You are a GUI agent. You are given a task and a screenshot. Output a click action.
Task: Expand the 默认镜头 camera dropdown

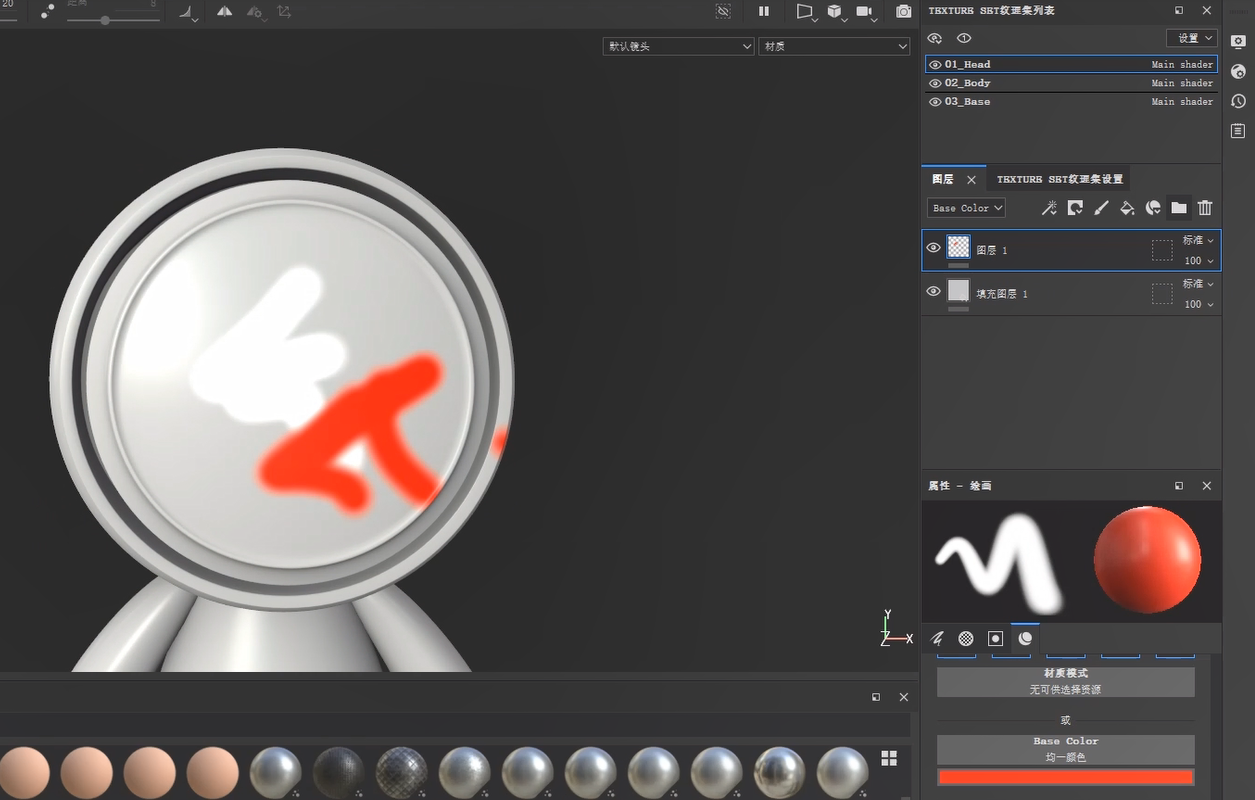678,46
